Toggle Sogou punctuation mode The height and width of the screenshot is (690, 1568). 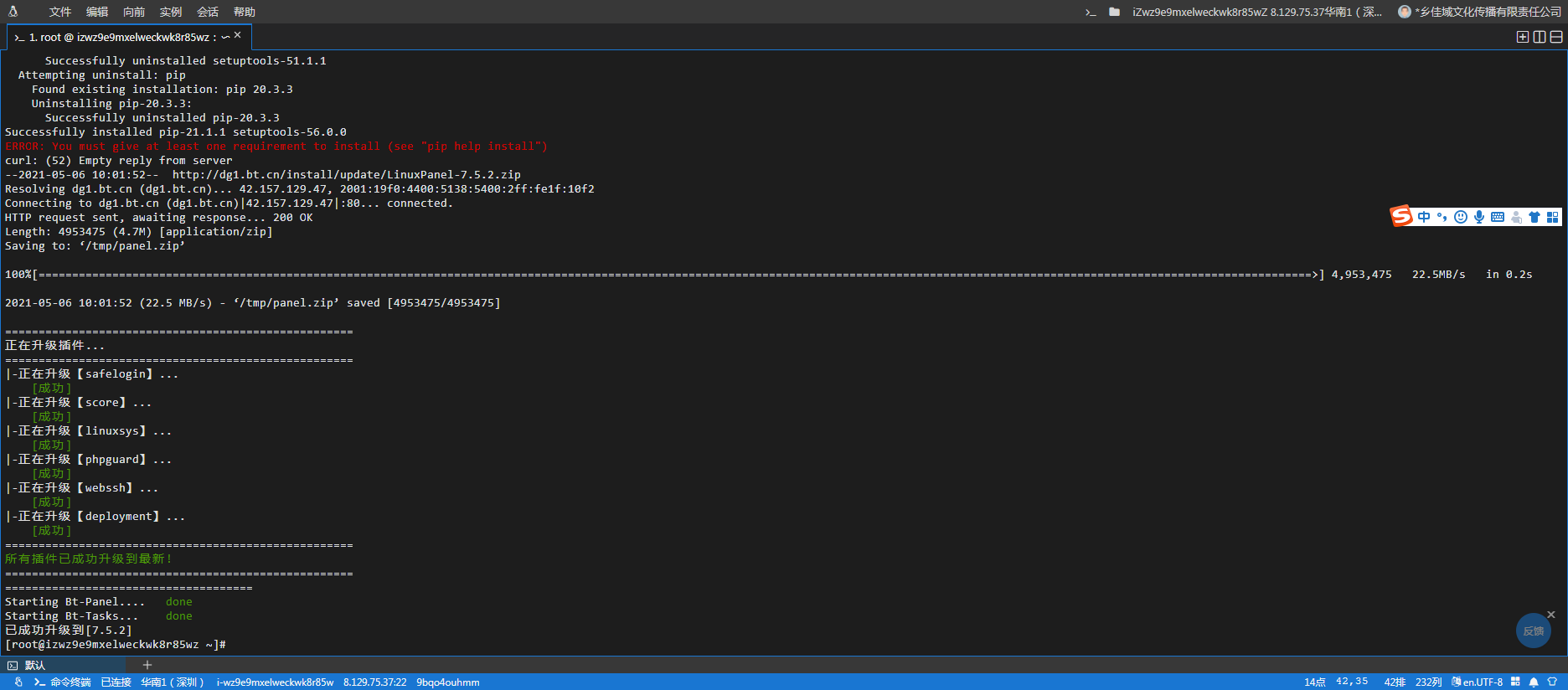click(1442, 217)
